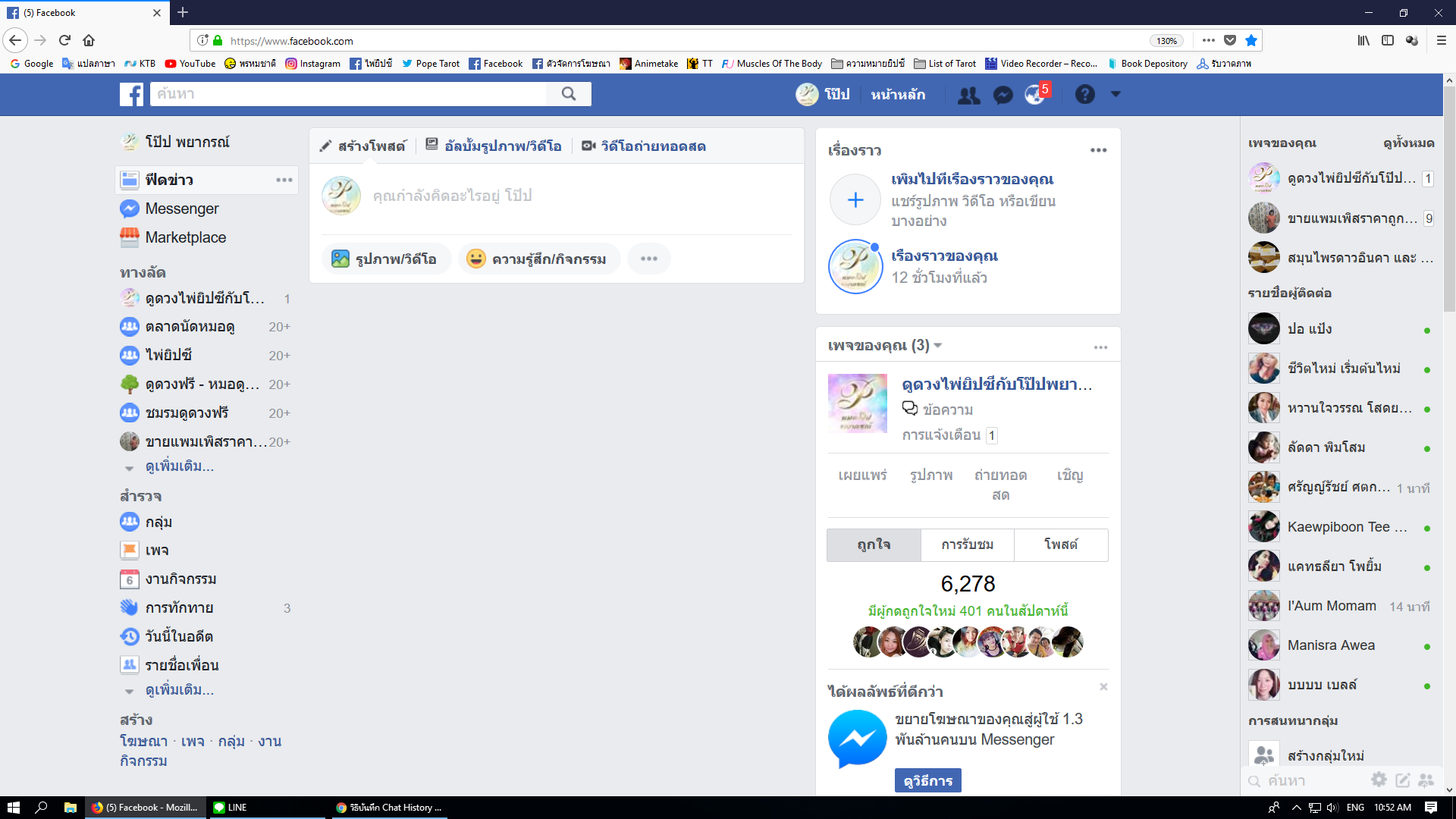Screen dimensions: 1456x819
Task: Click the ความรู้สึก/กิจกรรม button
Action: tap(539, 259)
